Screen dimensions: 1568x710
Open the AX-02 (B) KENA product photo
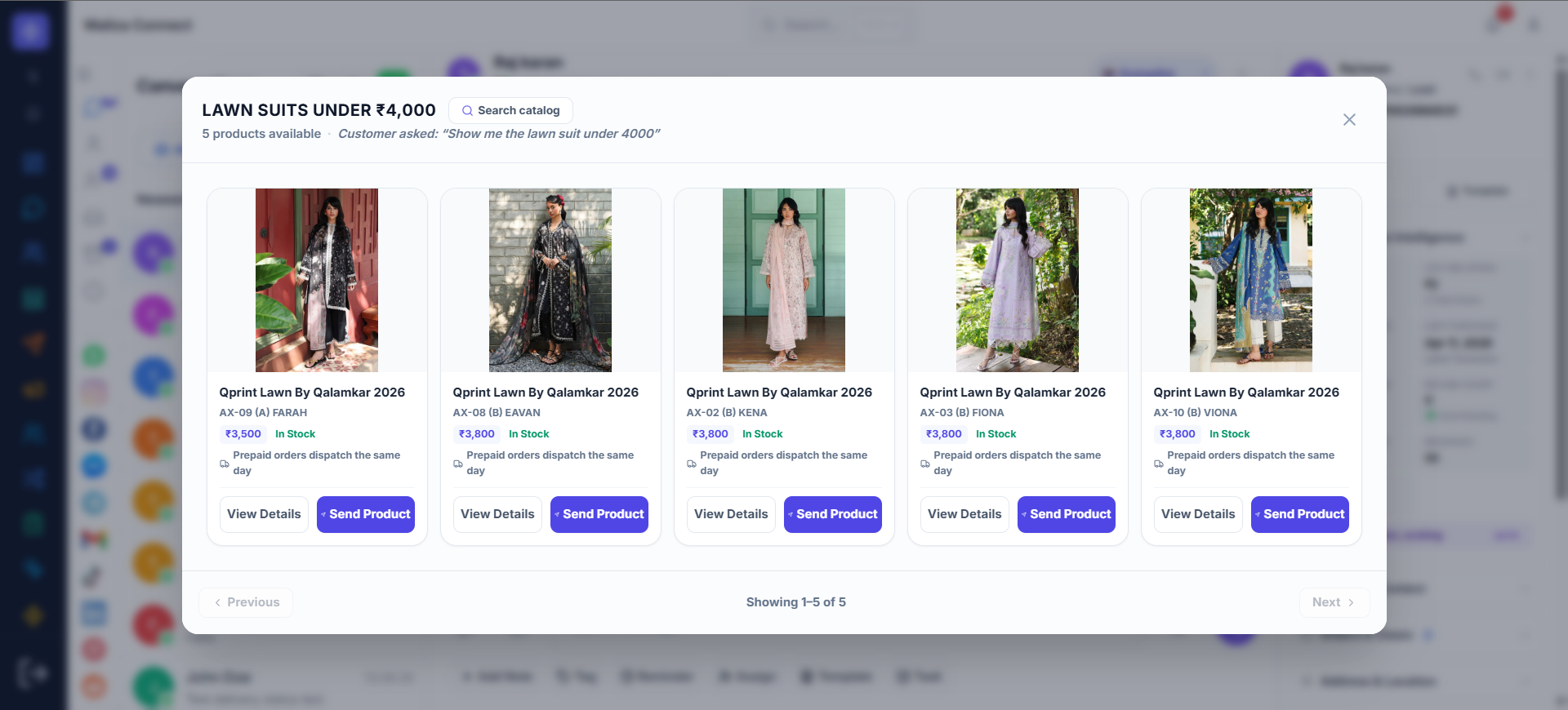coord(784,280)
